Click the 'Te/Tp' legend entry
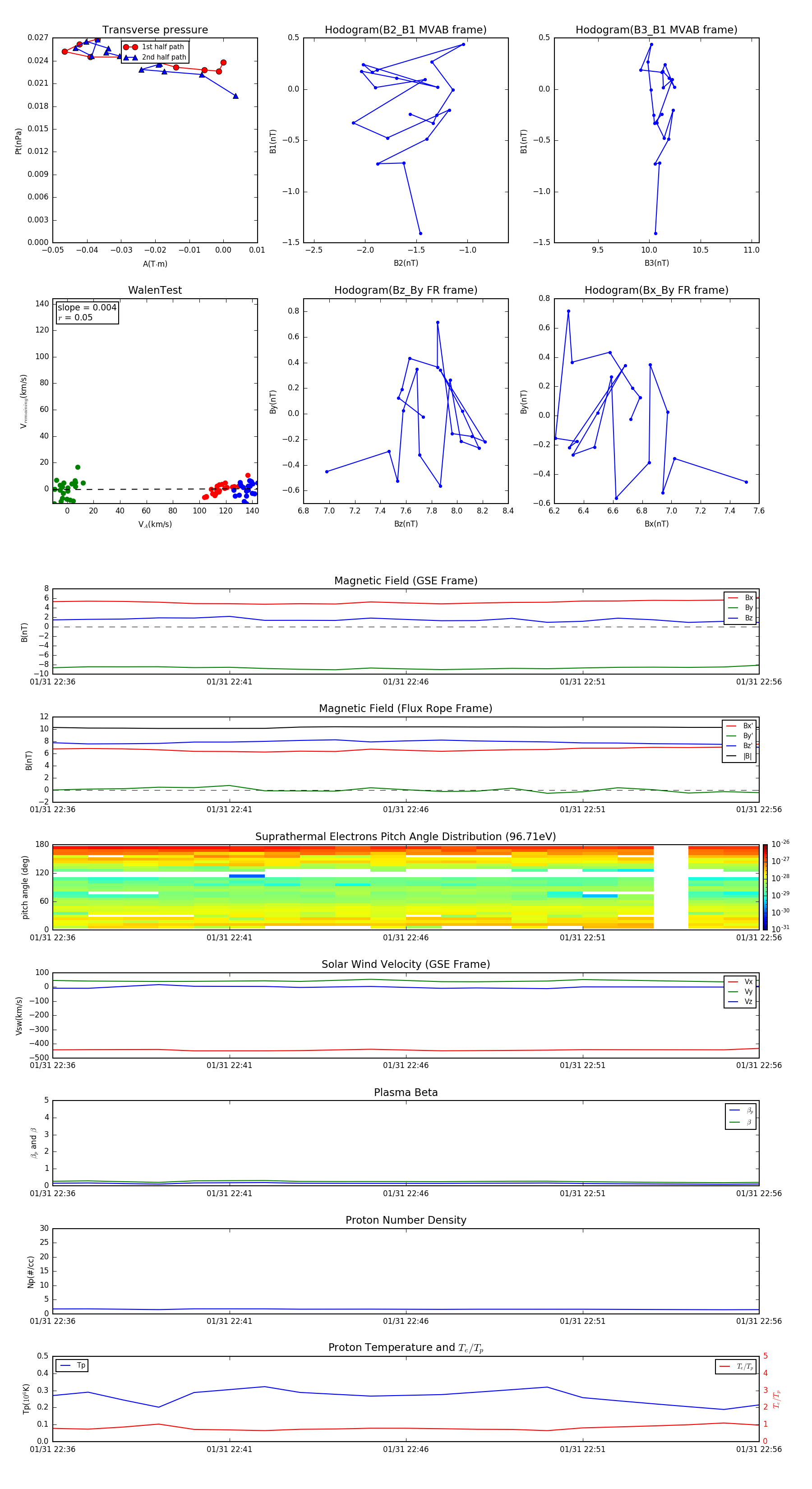 tap(736, 1366)
